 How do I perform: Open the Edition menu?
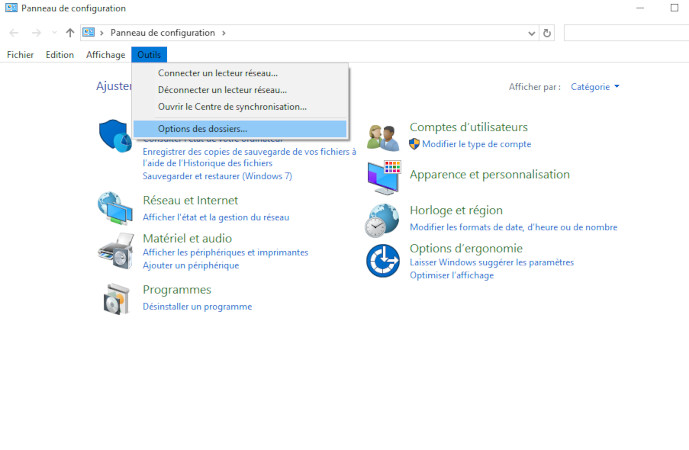60,55
